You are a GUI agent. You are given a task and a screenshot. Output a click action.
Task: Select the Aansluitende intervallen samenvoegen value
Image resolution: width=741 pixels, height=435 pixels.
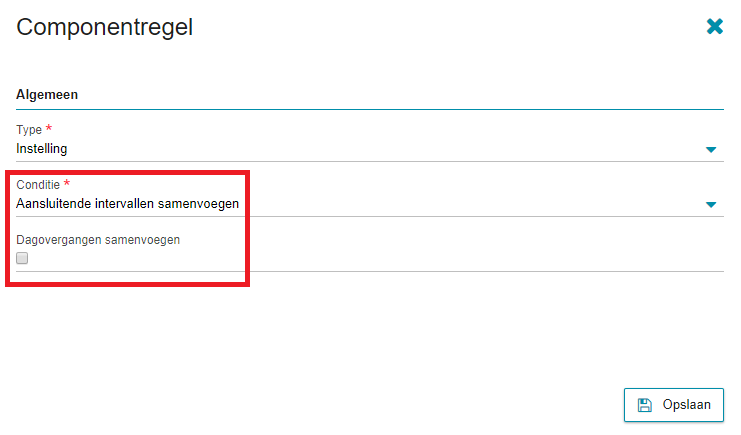(128, 204)
